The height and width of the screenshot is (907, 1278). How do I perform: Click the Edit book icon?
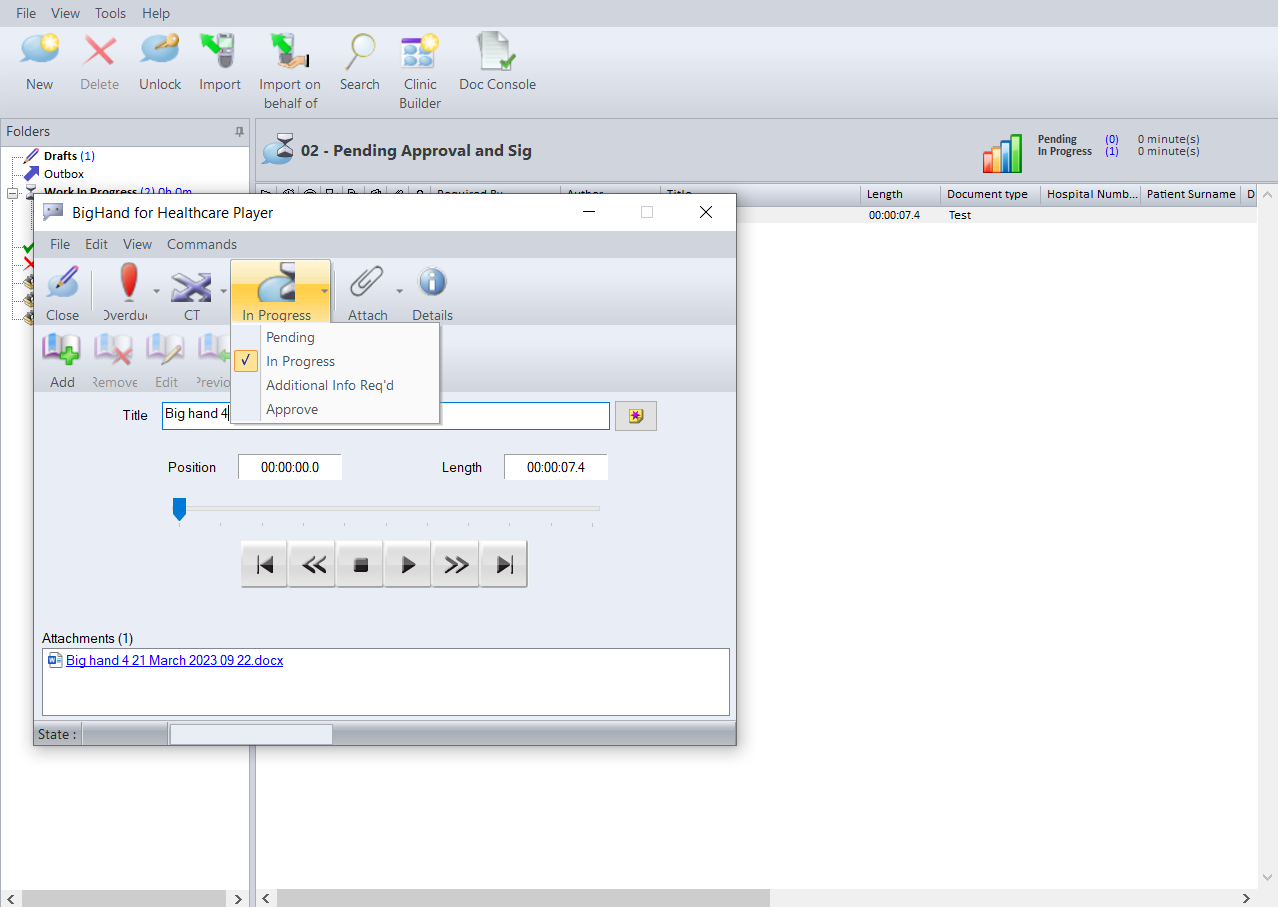coord(166,351)
